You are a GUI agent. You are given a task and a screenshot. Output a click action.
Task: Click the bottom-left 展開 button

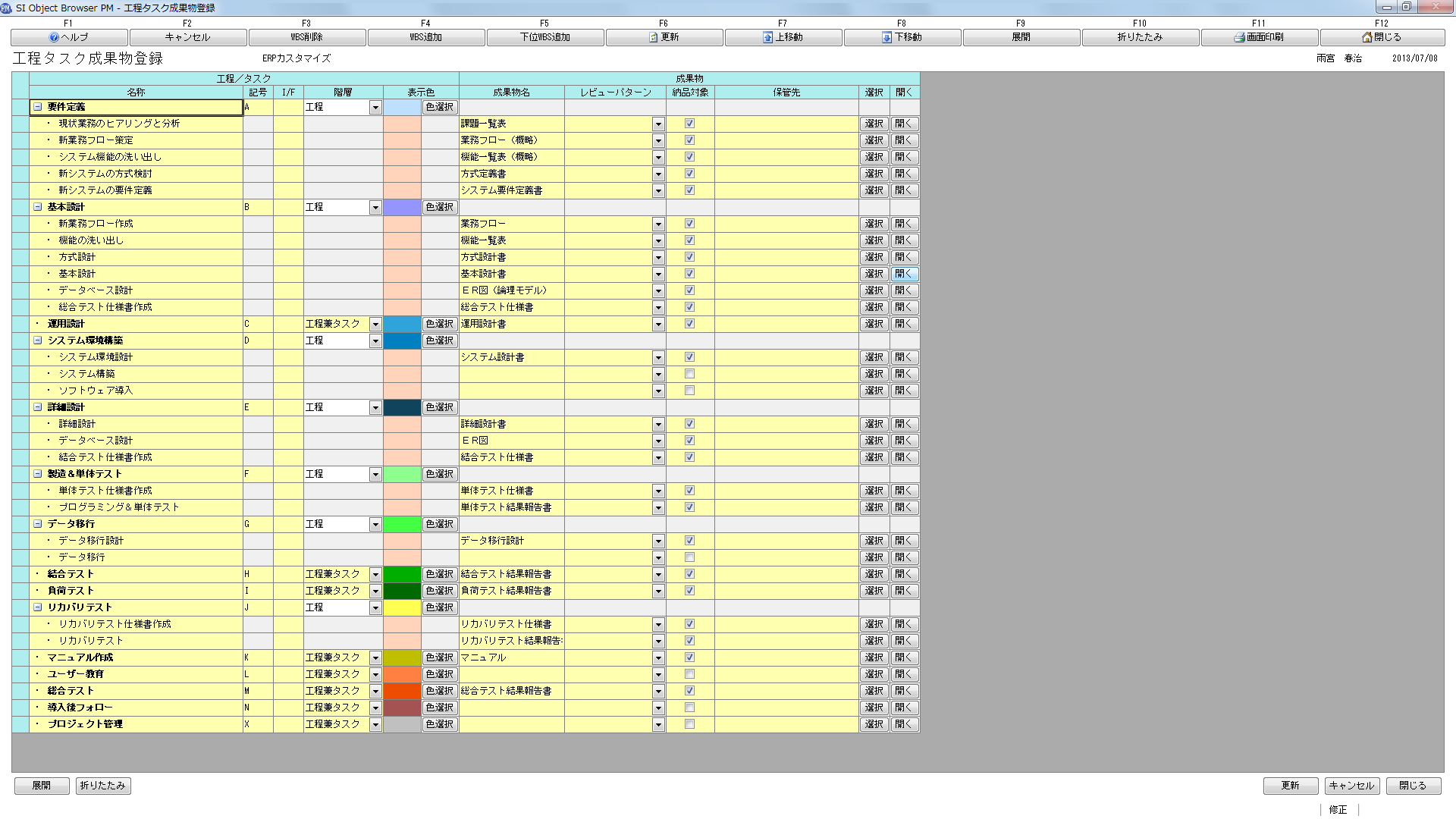(41, 786)
